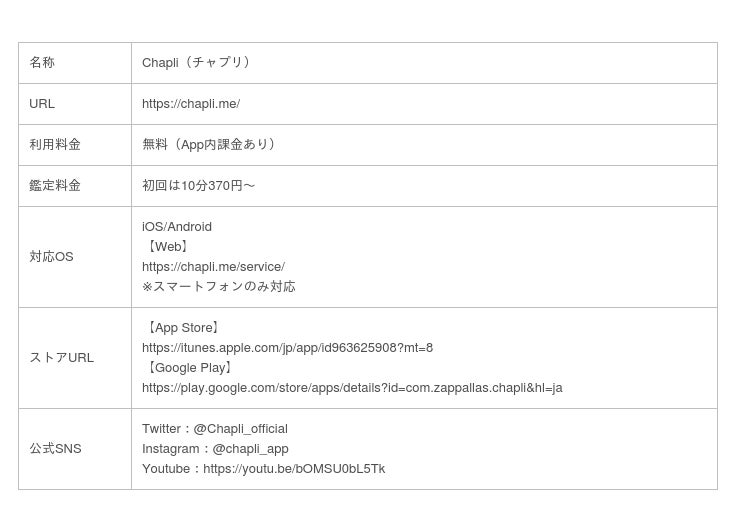Click the ※スマートフォンのみ対応 note
This screenshot has height=530, width=740.
coord(219,287)
